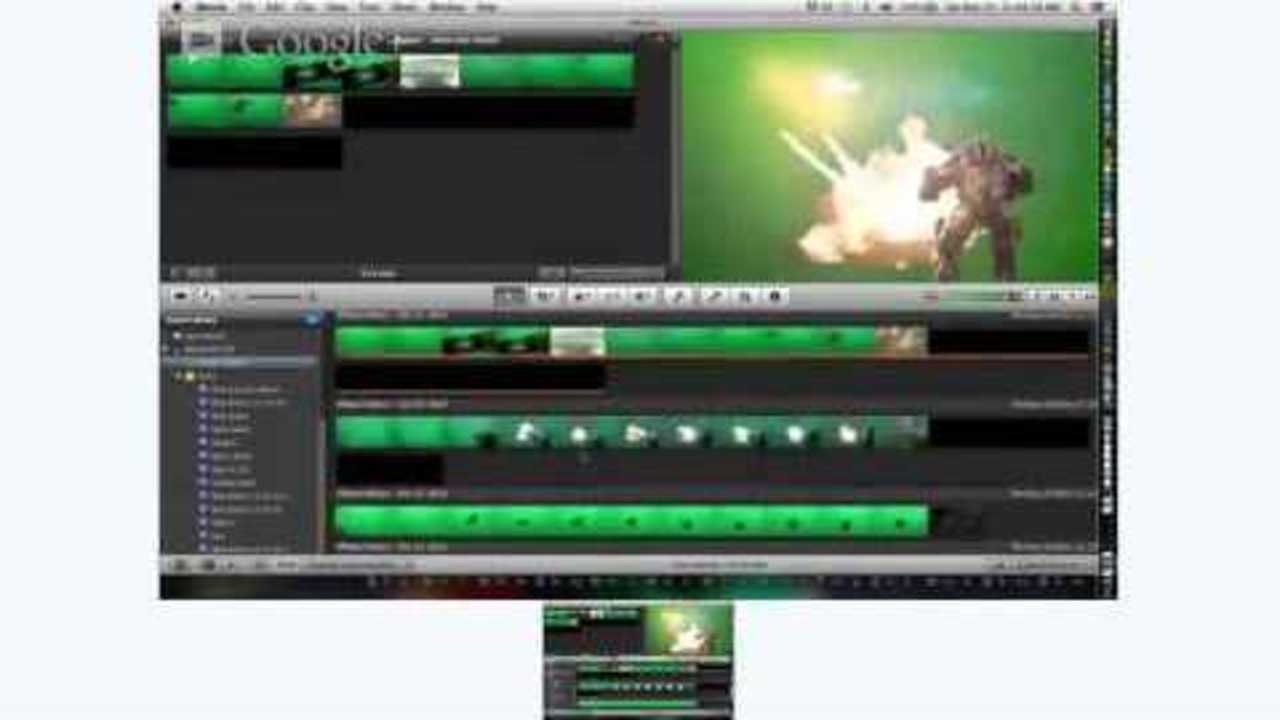Open the camera import window
The height and width of the screenshot is (720, 1280).
(180, 296)
